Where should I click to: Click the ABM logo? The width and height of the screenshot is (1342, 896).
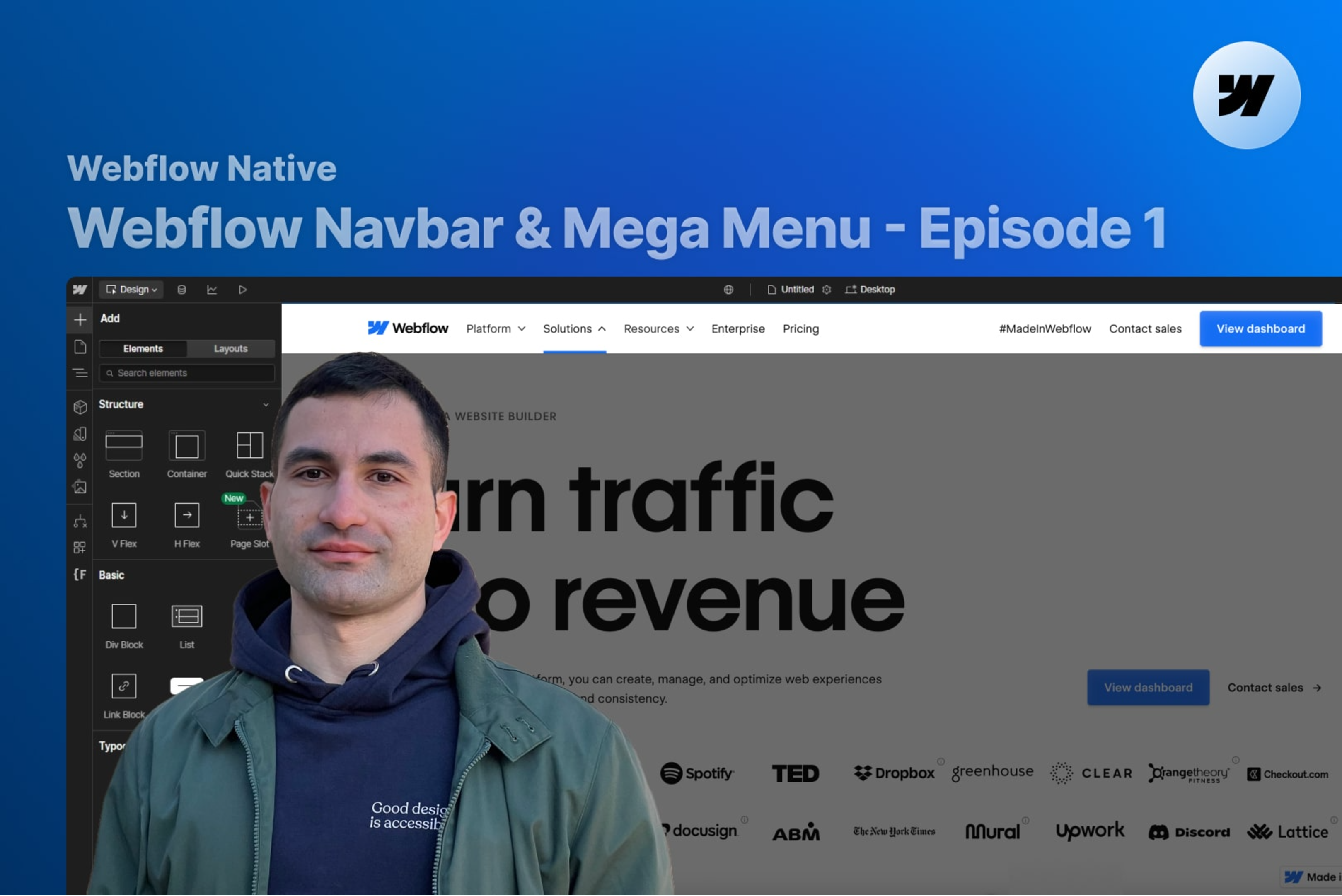(796, 833)
